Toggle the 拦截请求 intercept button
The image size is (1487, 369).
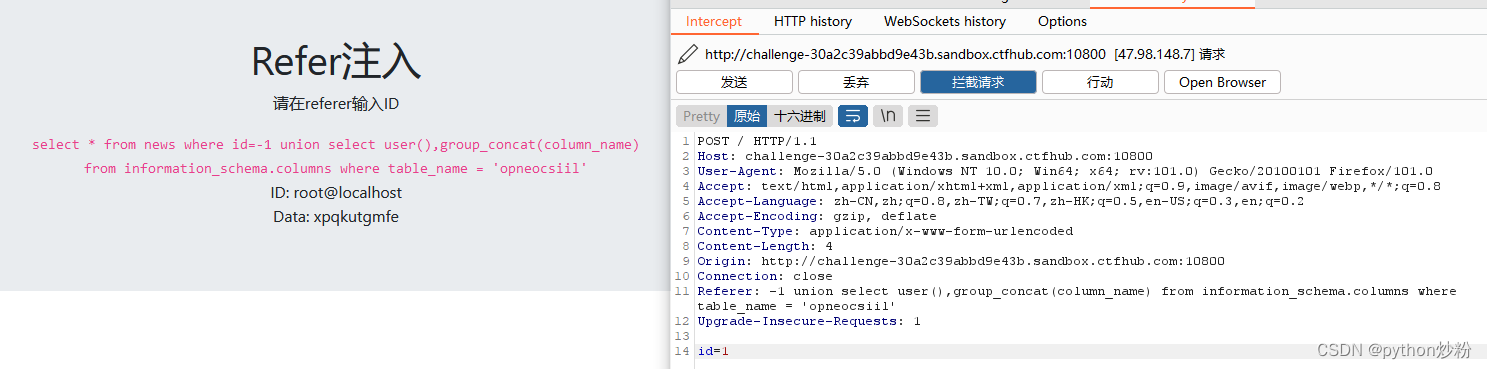[x=978, y=82]
